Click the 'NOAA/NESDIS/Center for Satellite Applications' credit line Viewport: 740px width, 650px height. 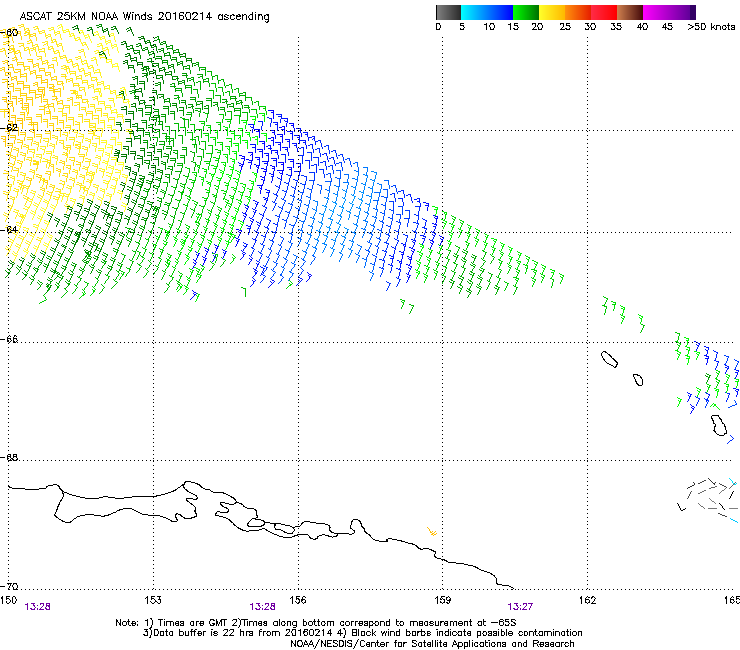pyautogui.click(x=432, y=644)
